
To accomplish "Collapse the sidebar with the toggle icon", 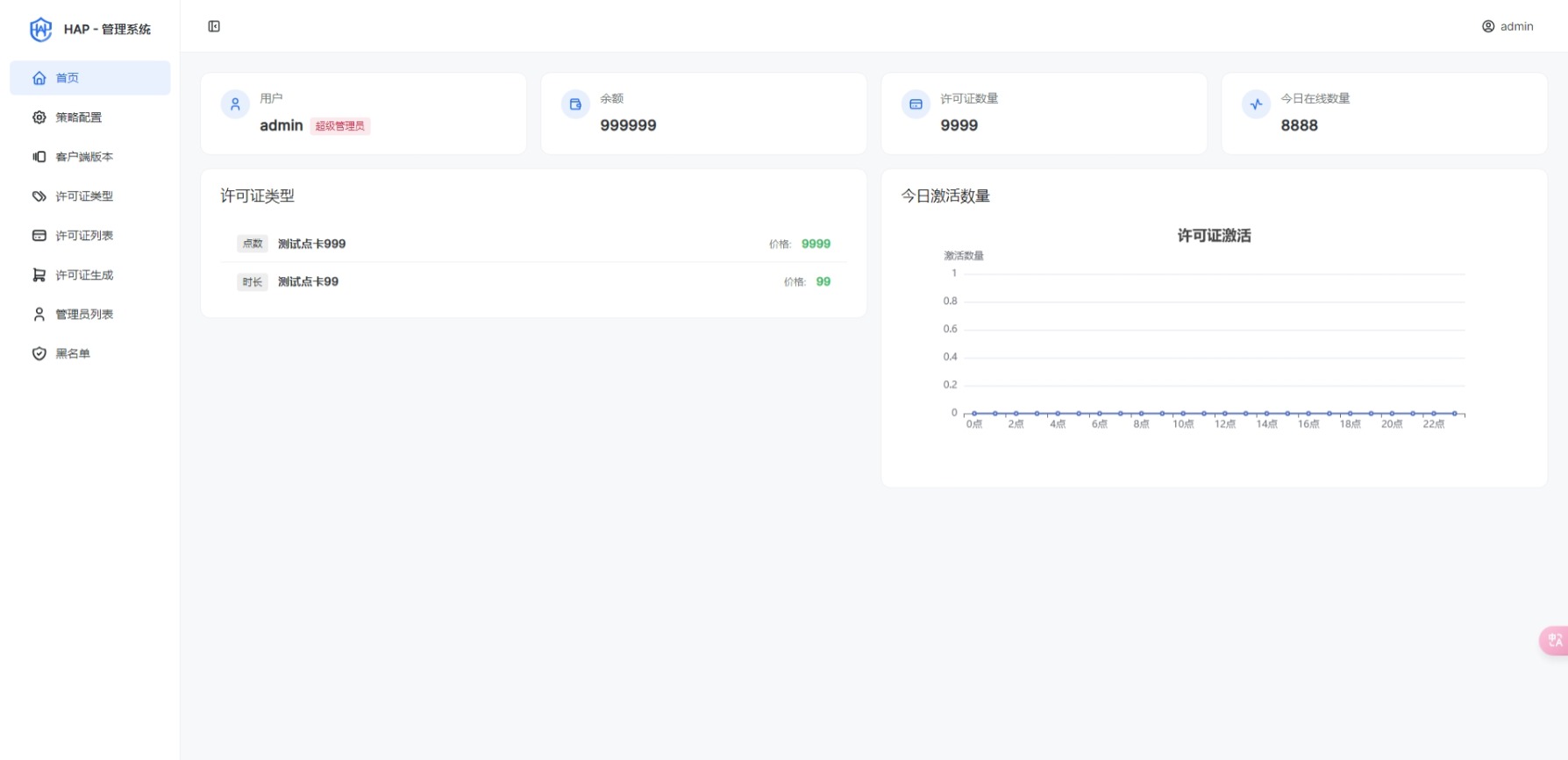I will point(214,26).
